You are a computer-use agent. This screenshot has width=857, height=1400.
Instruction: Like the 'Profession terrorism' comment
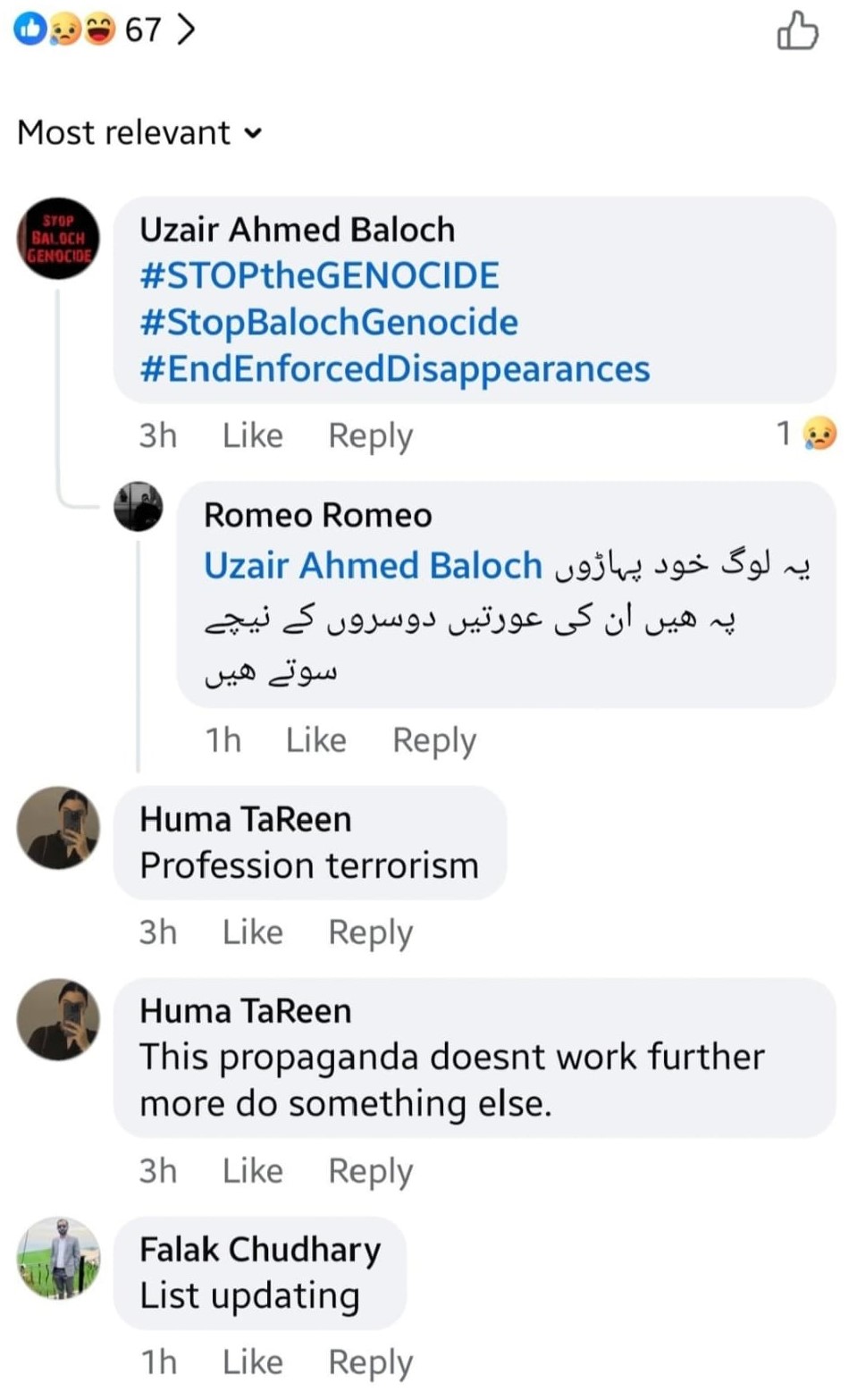point(253,932)
